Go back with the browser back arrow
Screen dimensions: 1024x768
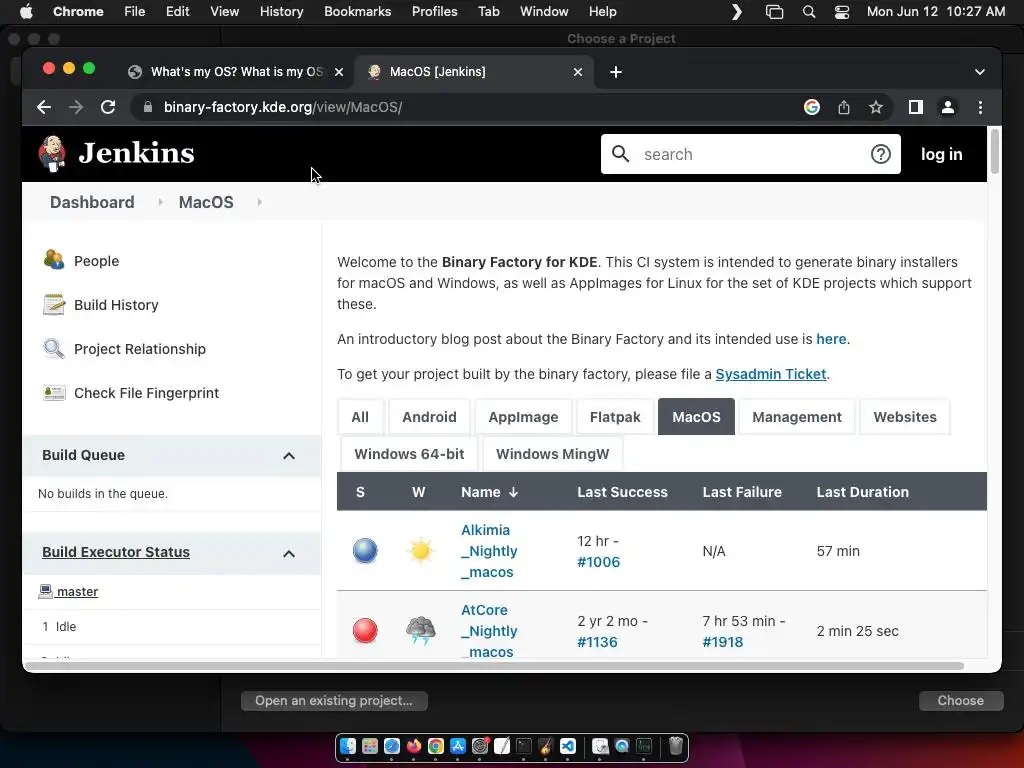tap(44, 107)
